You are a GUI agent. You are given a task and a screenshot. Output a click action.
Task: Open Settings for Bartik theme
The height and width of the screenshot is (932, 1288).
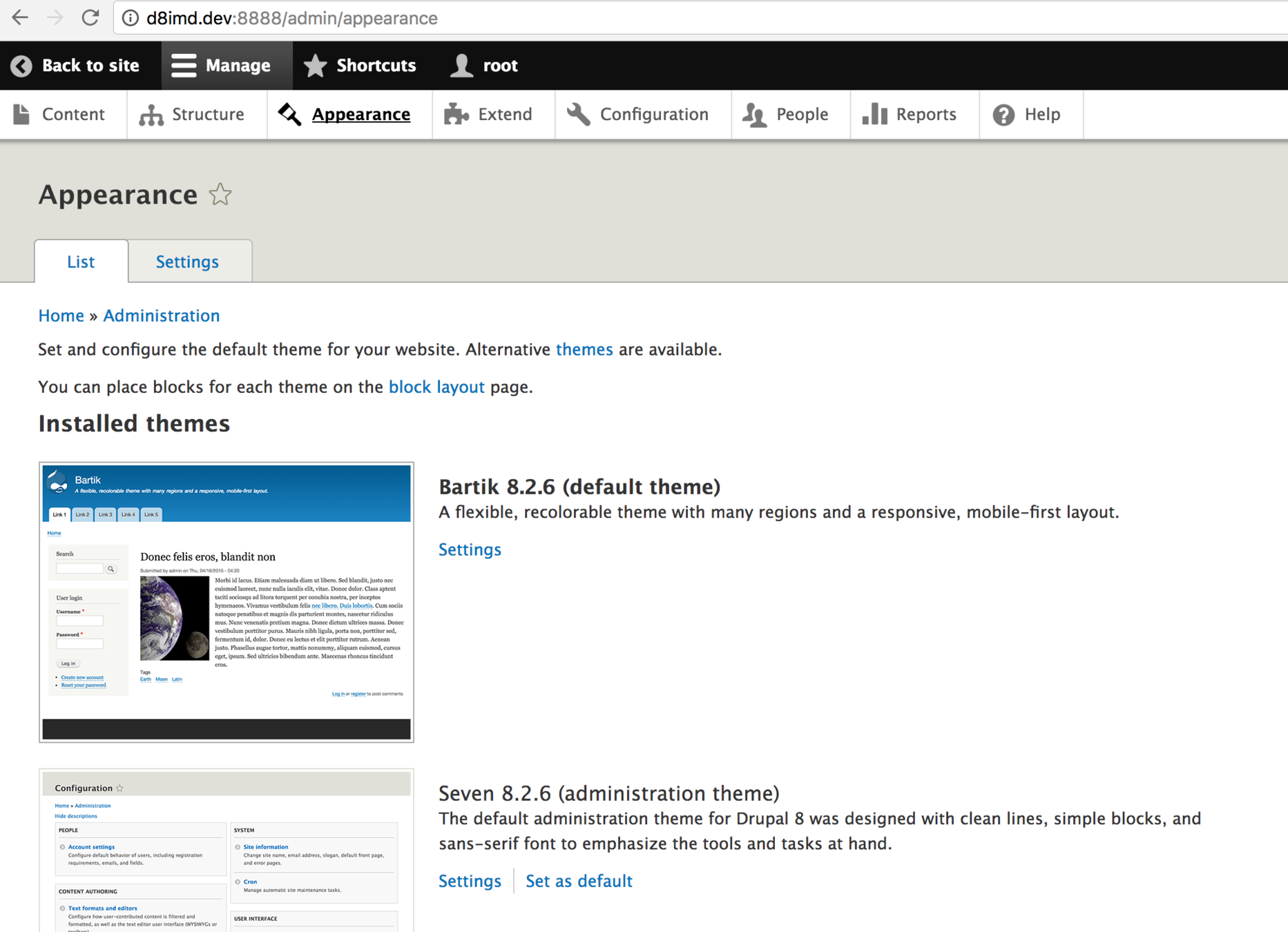[470, 550]
